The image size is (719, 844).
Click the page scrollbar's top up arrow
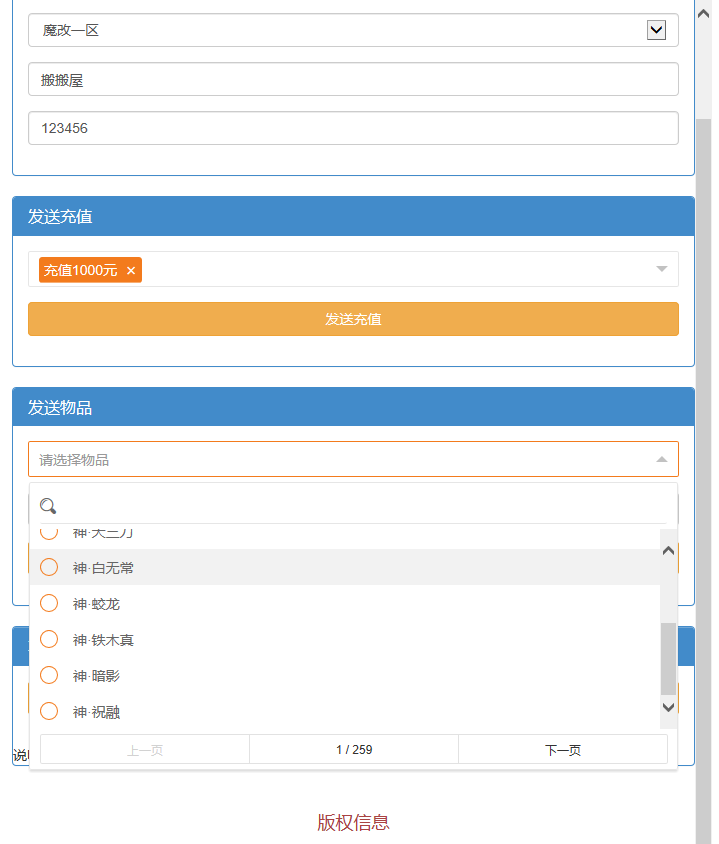tap(703, 14)
